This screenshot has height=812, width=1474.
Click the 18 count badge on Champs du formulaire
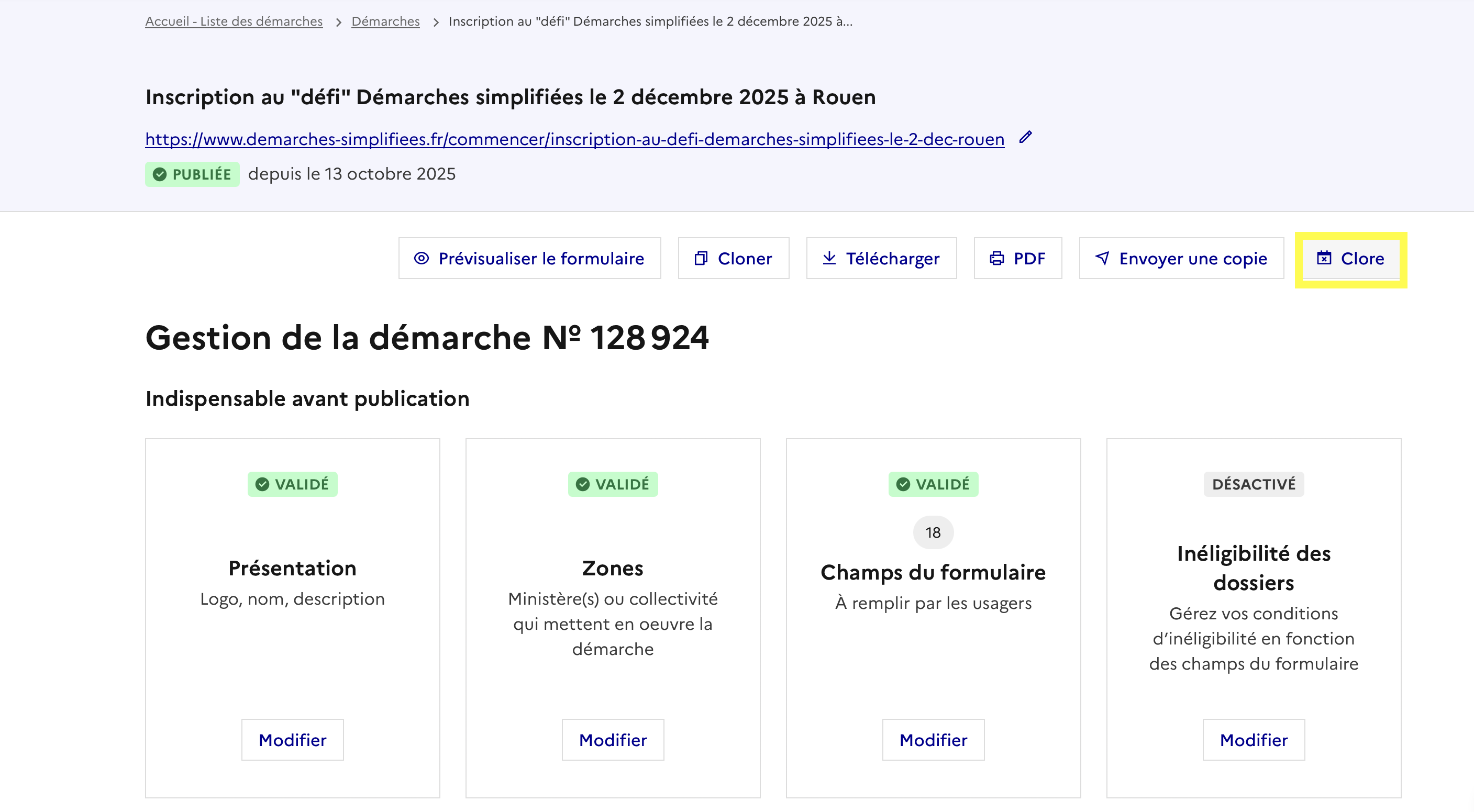click(x=933, y=532)
